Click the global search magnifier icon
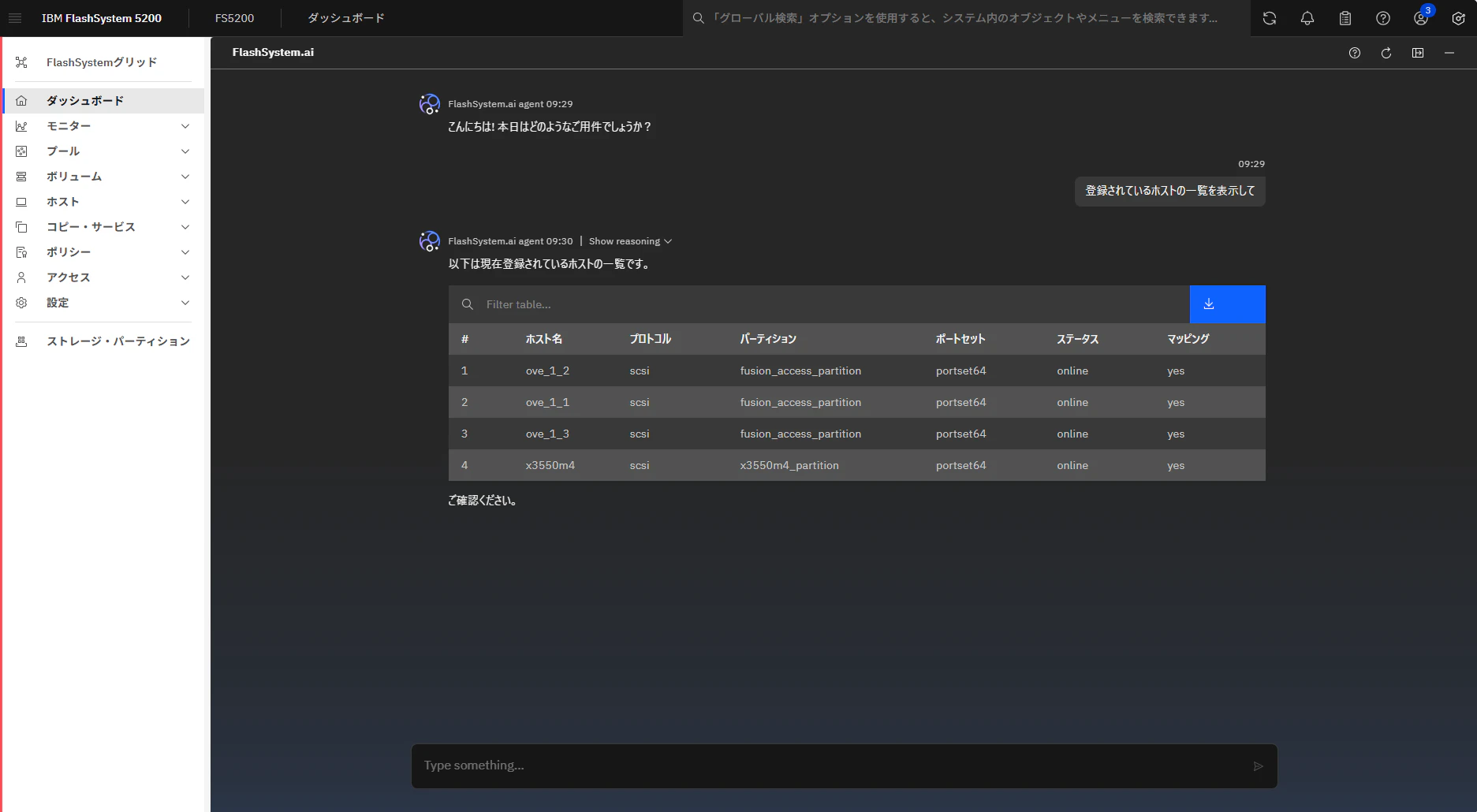The width and height of the screenshot is (1477, 812). click(699, 18)
